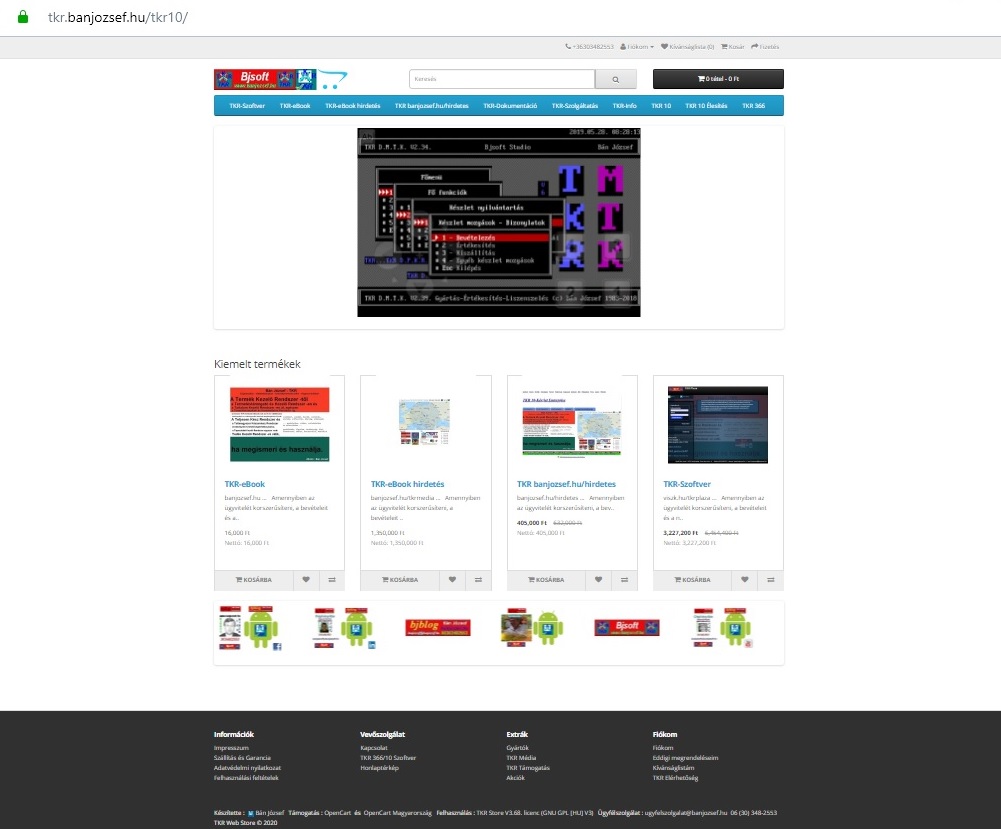Viewport: 1001px width, 829px height.
Task: Call the phone number in the top bar
Action: tap(589, 47)
